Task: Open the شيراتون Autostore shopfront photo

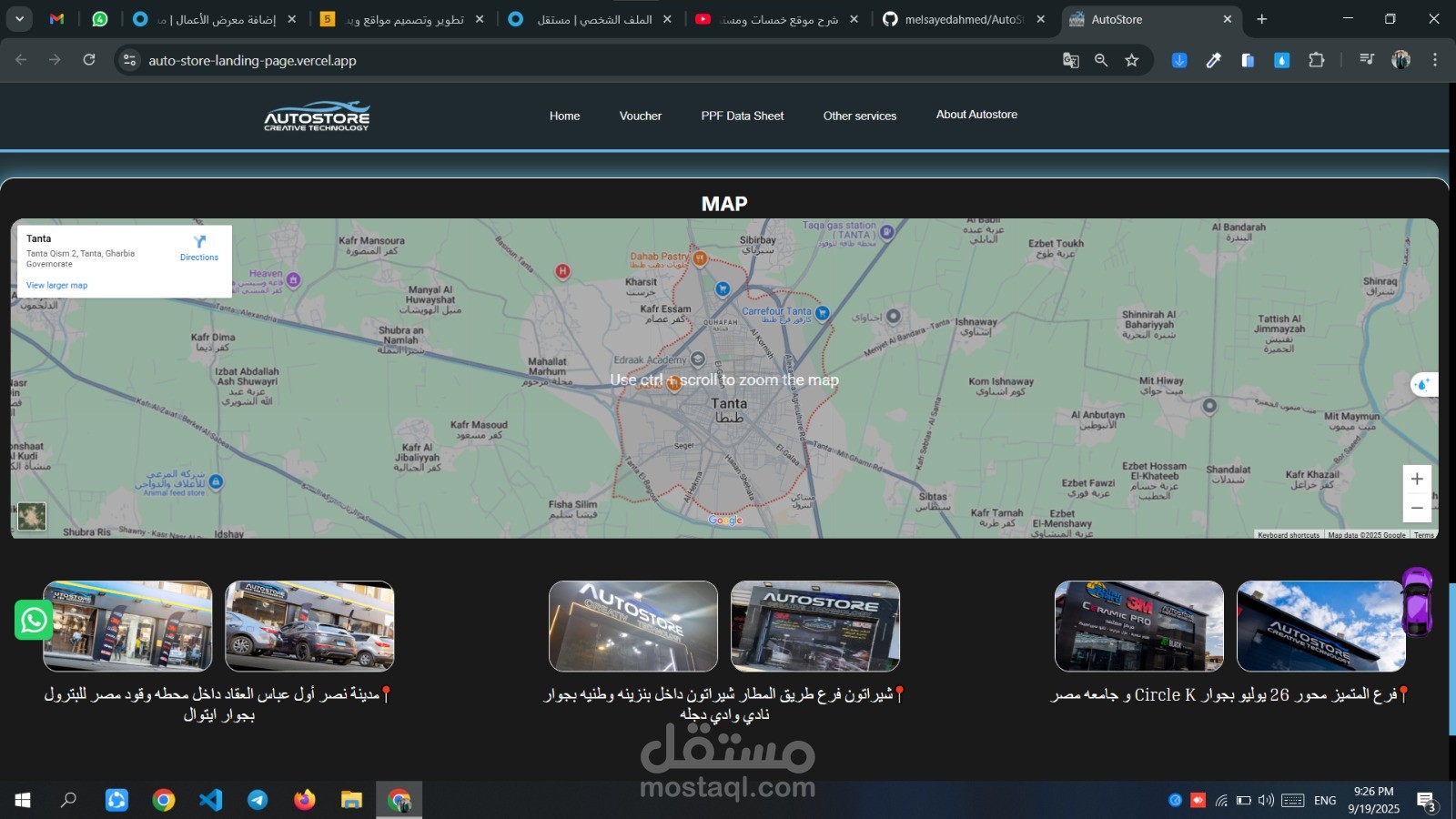Action: [815, 626]
